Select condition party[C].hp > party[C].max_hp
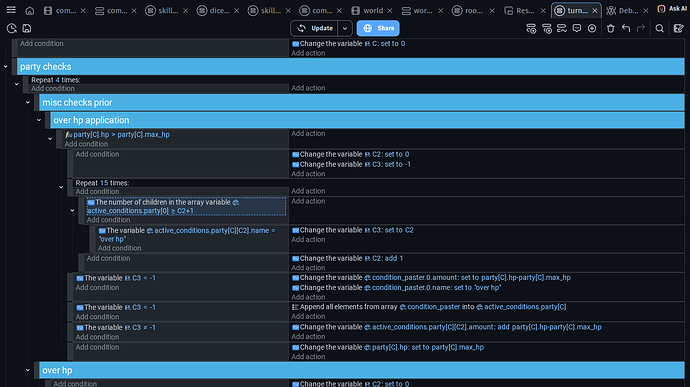This screenshot has width=690, height=387. pyautogui.click(x=117, y=135)
